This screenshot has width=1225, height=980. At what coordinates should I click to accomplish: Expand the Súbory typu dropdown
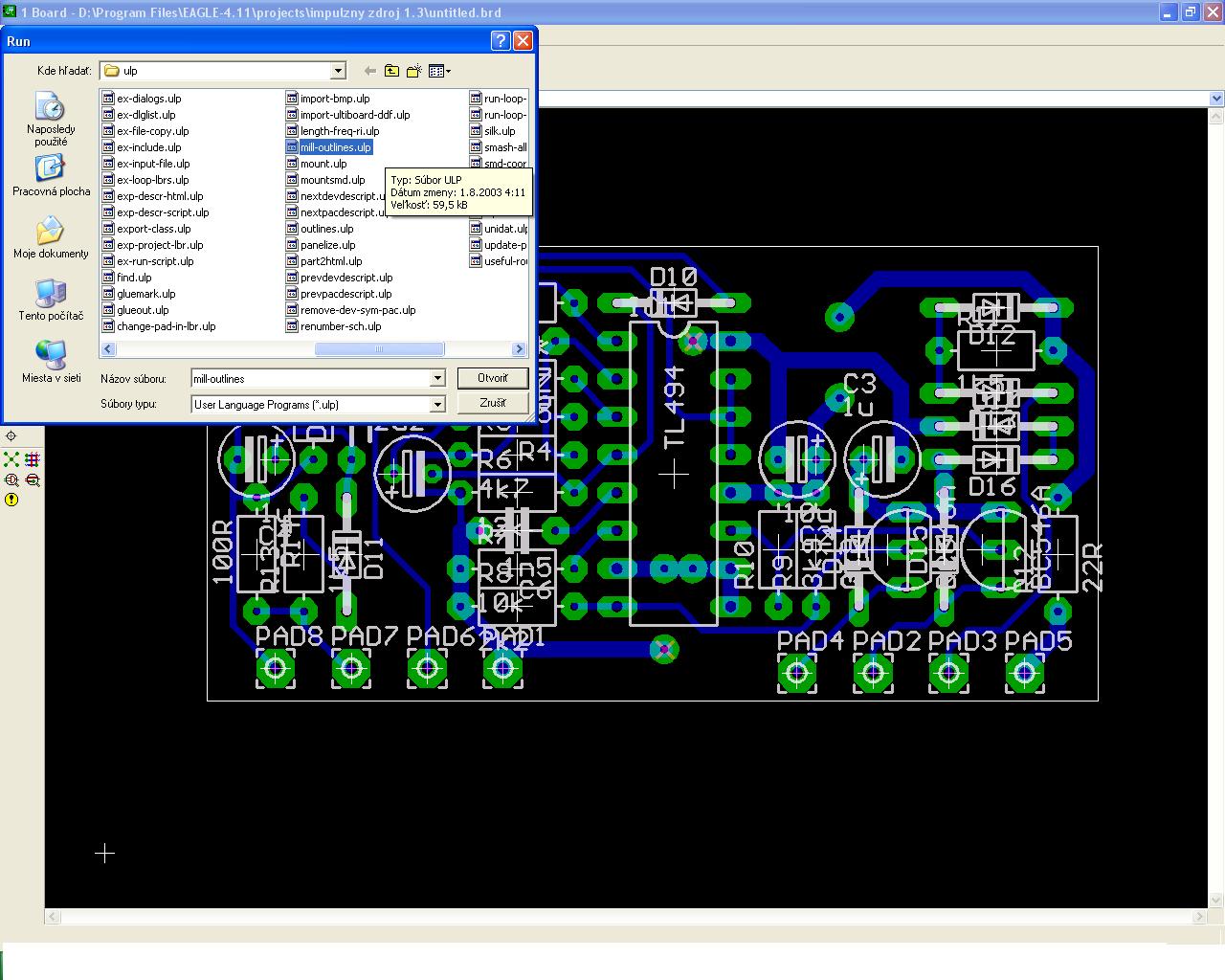coord(437,405)
